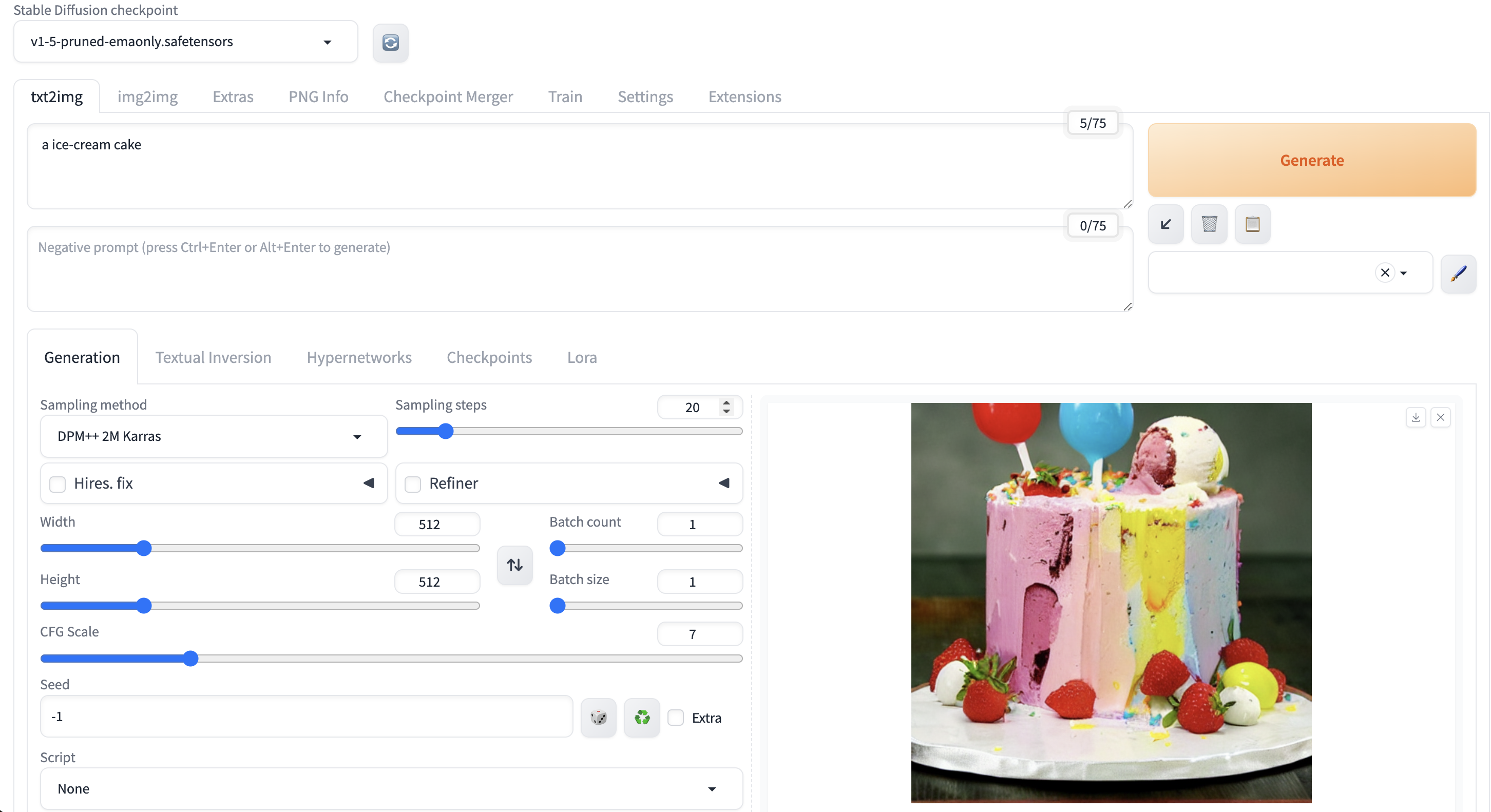Click the swap width and height icon

click(514, 565)
